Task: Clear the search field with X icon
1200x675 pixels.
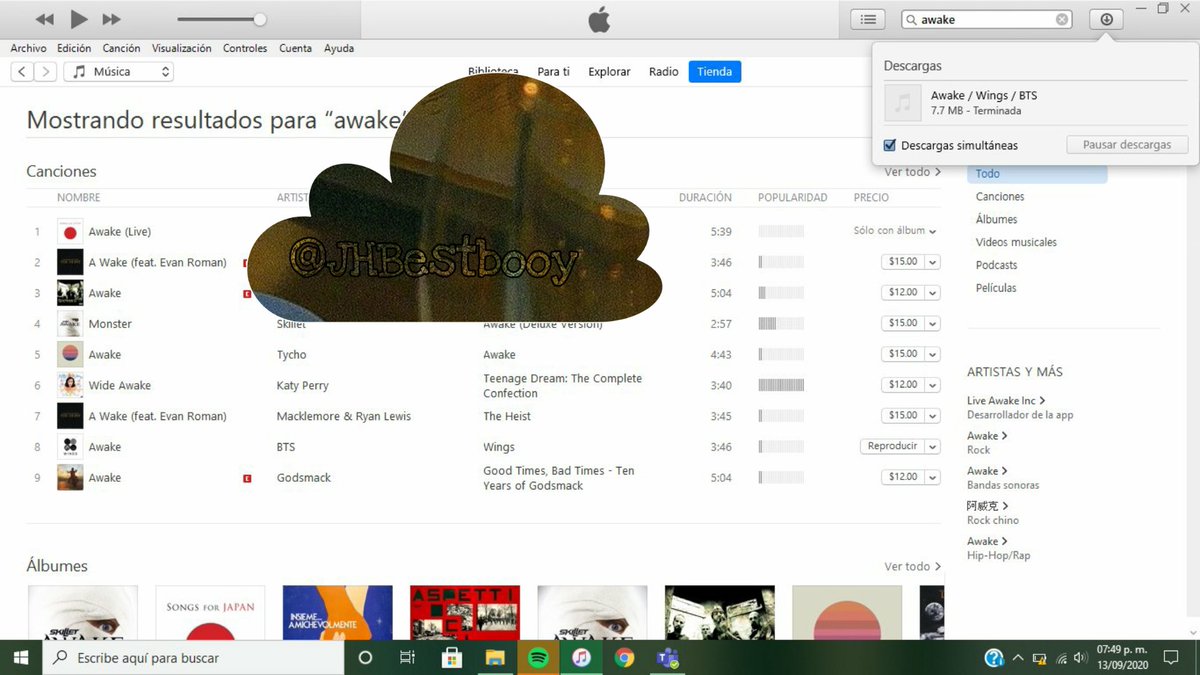Action: [x=1062, y=20]
